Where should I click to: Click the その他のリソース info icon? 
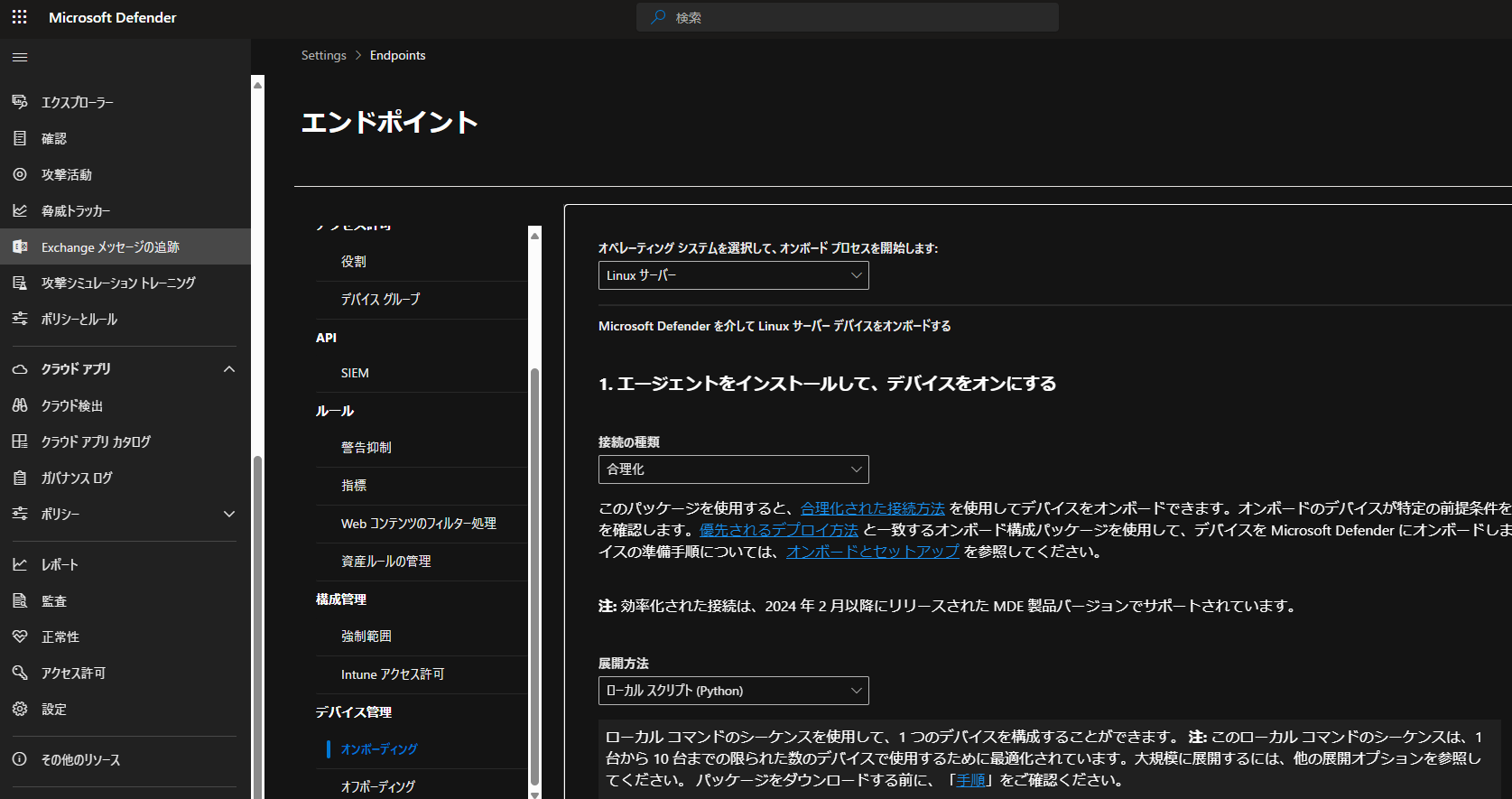click(20, 759)
